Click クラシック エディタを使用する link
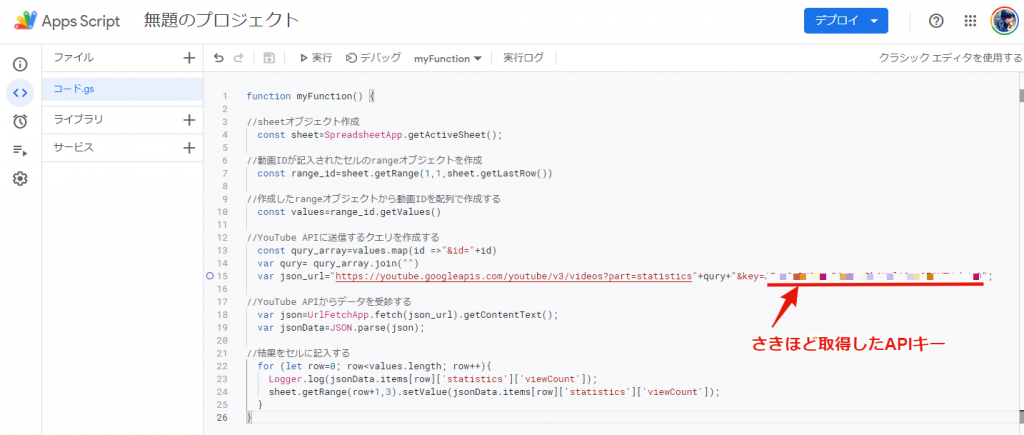 [949, 59]
